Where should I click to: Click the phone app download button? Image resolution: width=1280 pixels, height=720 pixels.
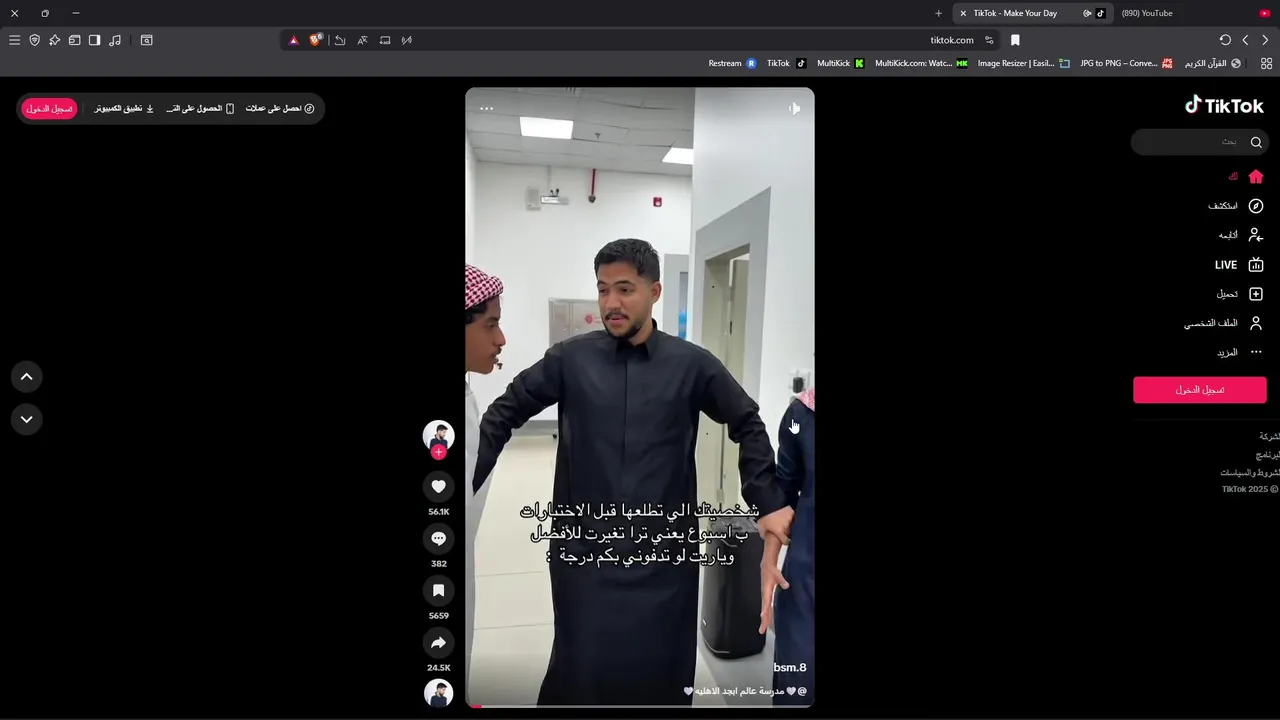click(x=200, y=108)
